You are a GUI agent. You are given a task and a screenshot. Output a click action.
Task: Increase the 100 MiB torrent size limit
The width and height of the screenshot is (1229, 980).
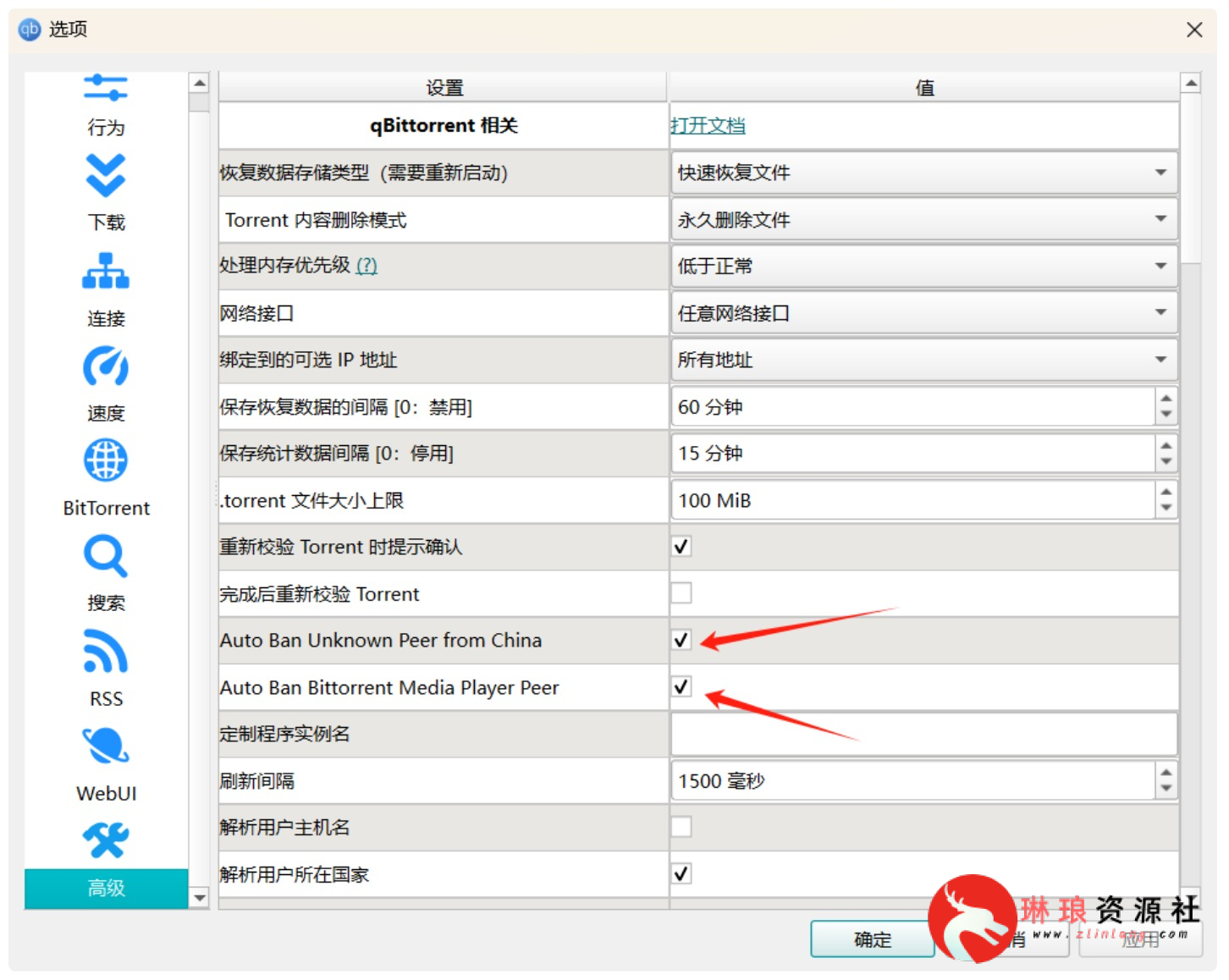click(x=1166, y=491)
